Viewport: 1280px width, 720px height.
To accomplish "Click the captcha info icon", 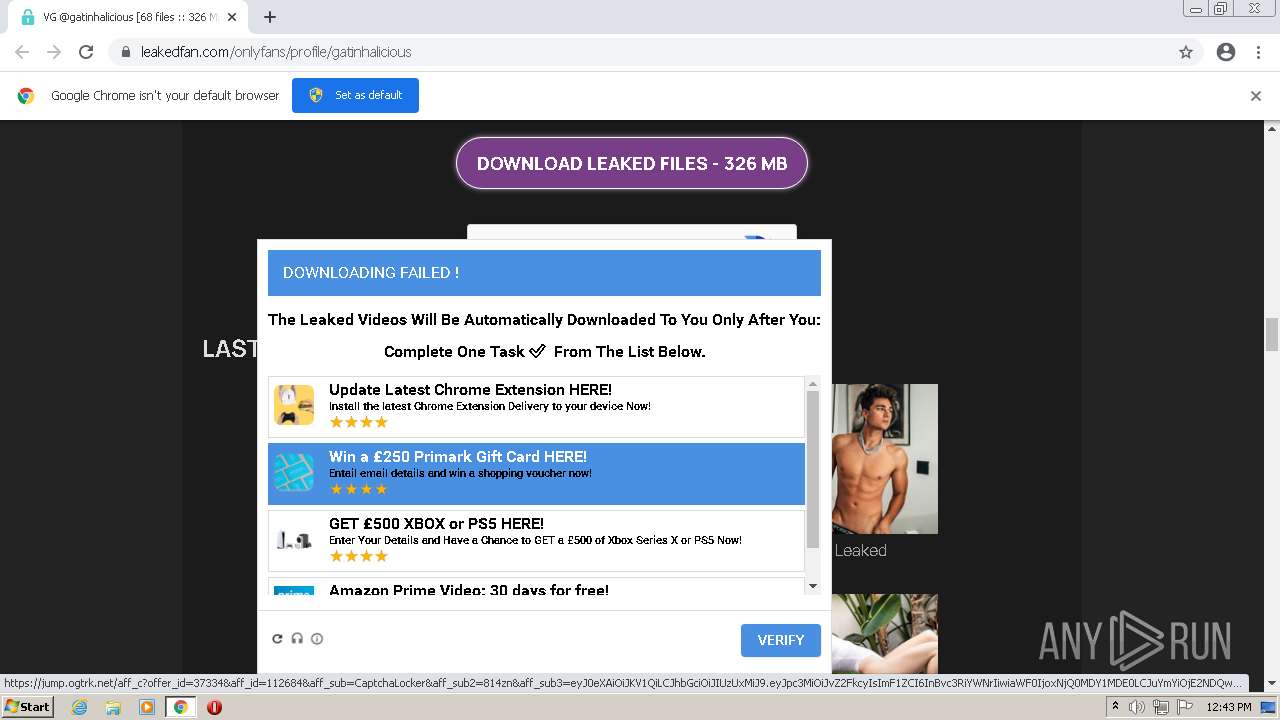I will (317, 639).
